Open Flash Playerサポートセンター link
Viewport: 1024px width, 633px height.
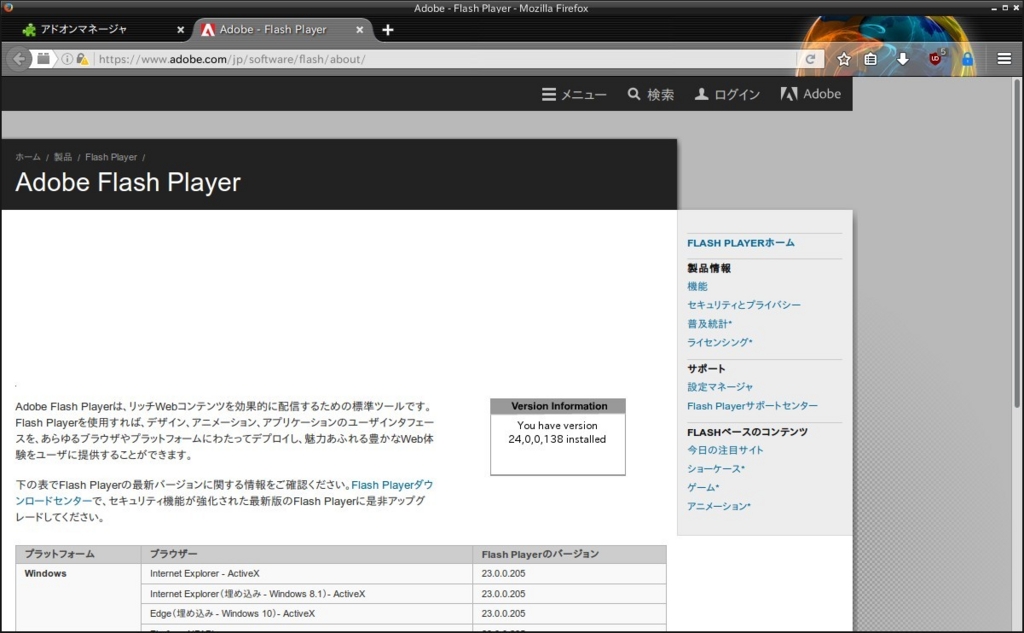point(752,406)
